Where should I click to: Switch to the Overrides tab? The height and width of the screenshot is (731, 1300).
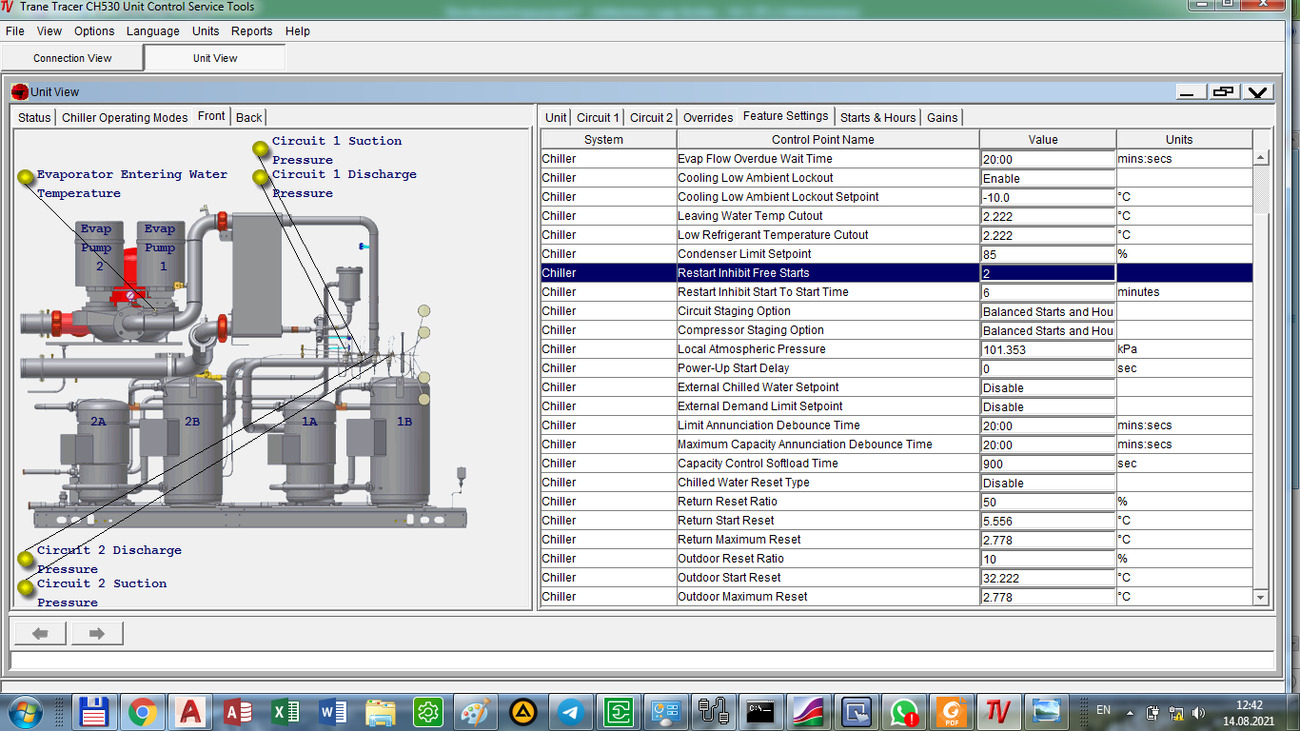click(708, 117)
